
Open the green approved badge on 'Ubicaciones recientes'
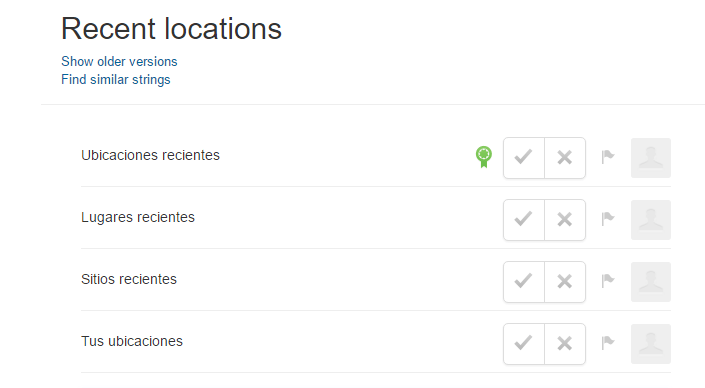pos(484,157)
